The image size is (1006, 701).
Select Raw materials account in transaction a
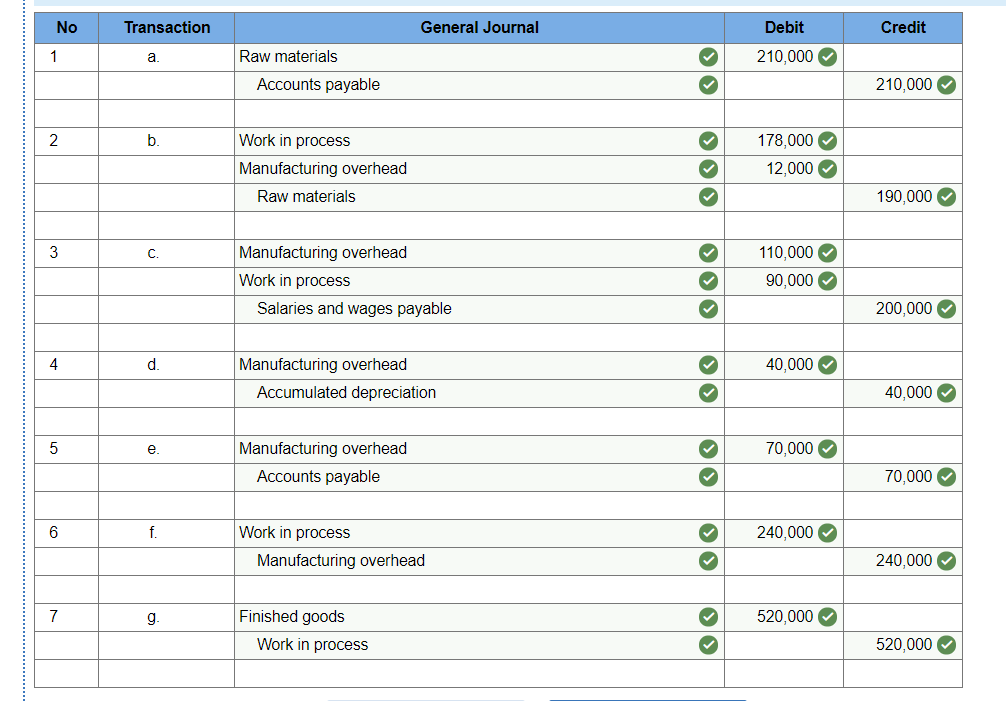click(479, 57)
